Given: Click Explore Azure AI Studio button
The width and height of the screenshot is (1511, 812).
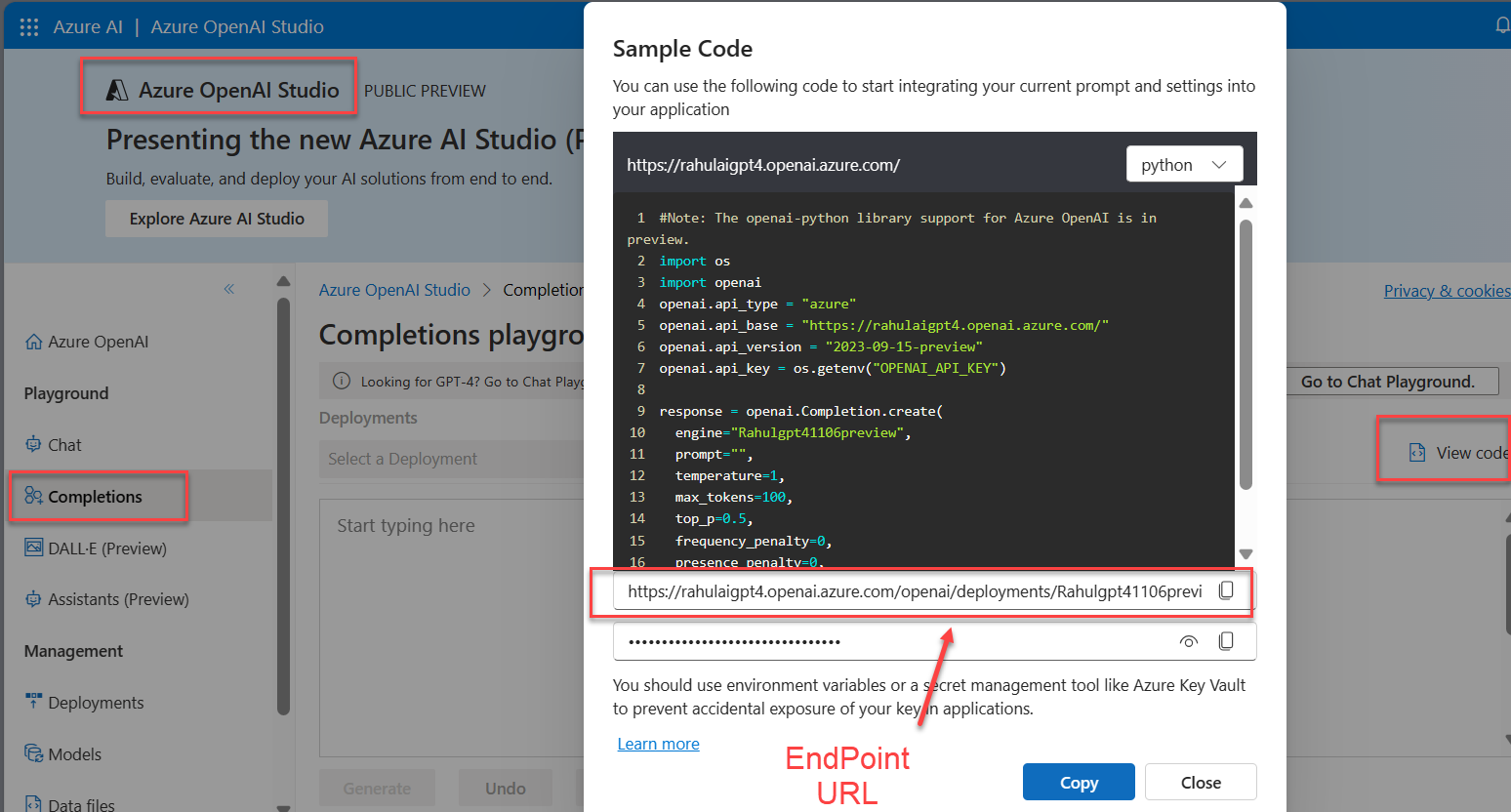Looking at the screenshot, I should click(217, 219).
